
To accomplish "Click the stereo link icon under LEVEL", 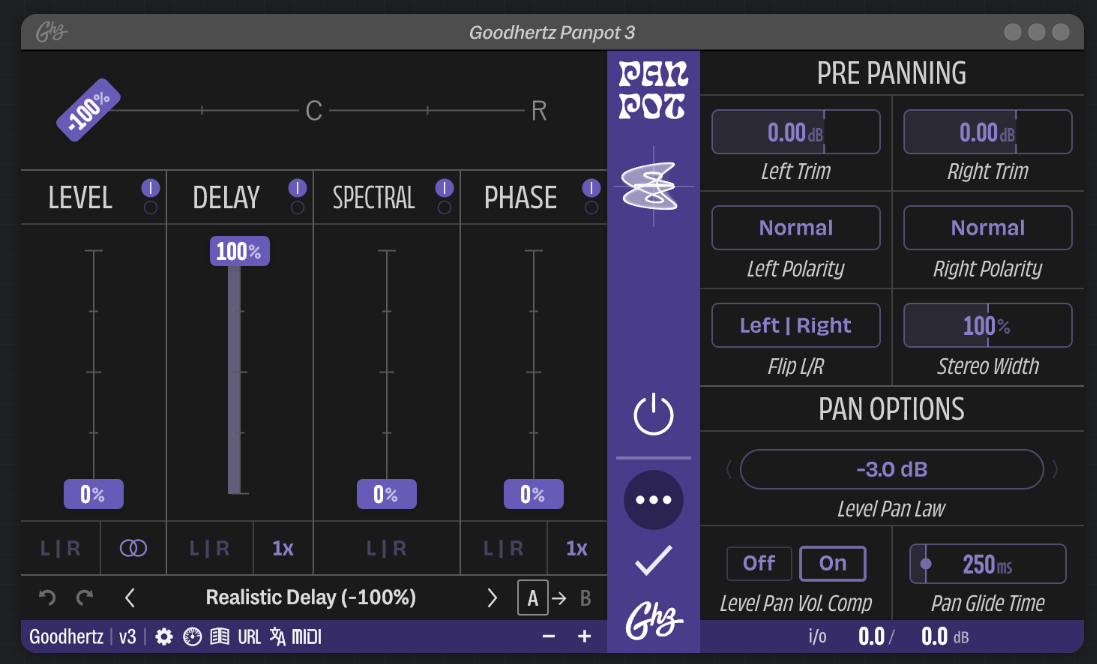I will pyautogui.click(x=133, y=548).
